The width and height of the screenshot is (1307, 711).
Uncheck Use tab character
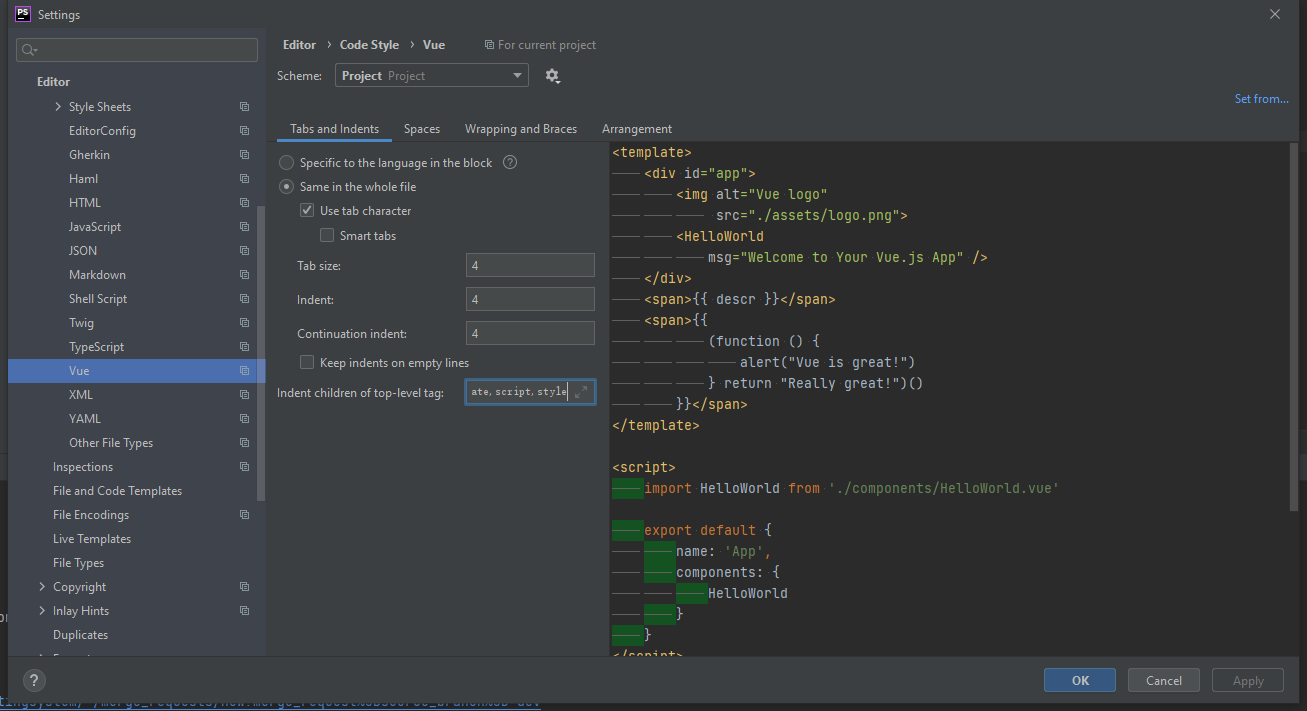[x=307, y=211]
